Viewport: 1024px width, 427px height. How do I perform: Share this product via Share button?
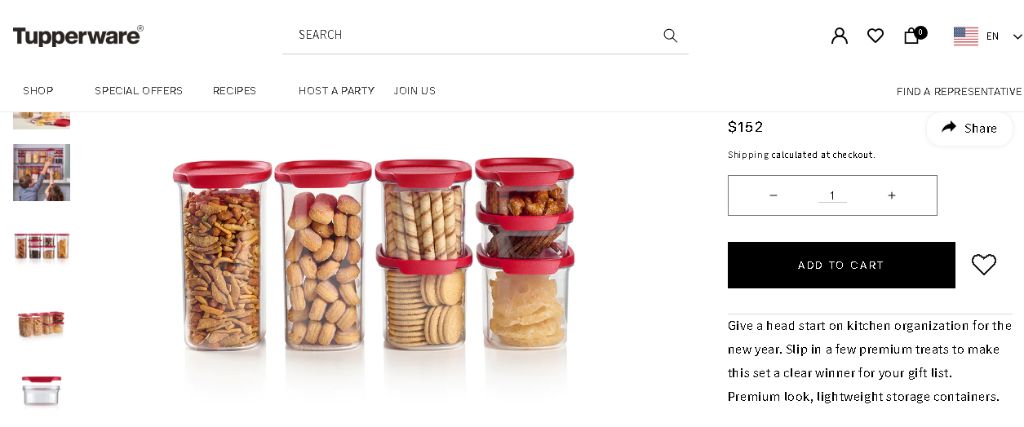pyautogui.click(x=970, y=128)
